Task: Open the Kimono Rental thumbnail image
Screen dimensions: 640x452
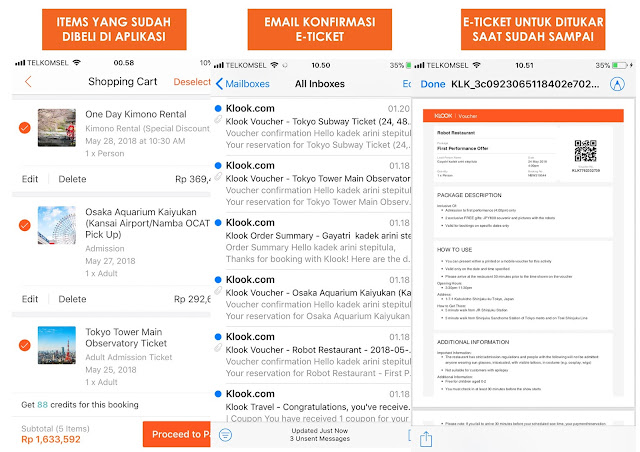Action: click(x=57, y=127)
